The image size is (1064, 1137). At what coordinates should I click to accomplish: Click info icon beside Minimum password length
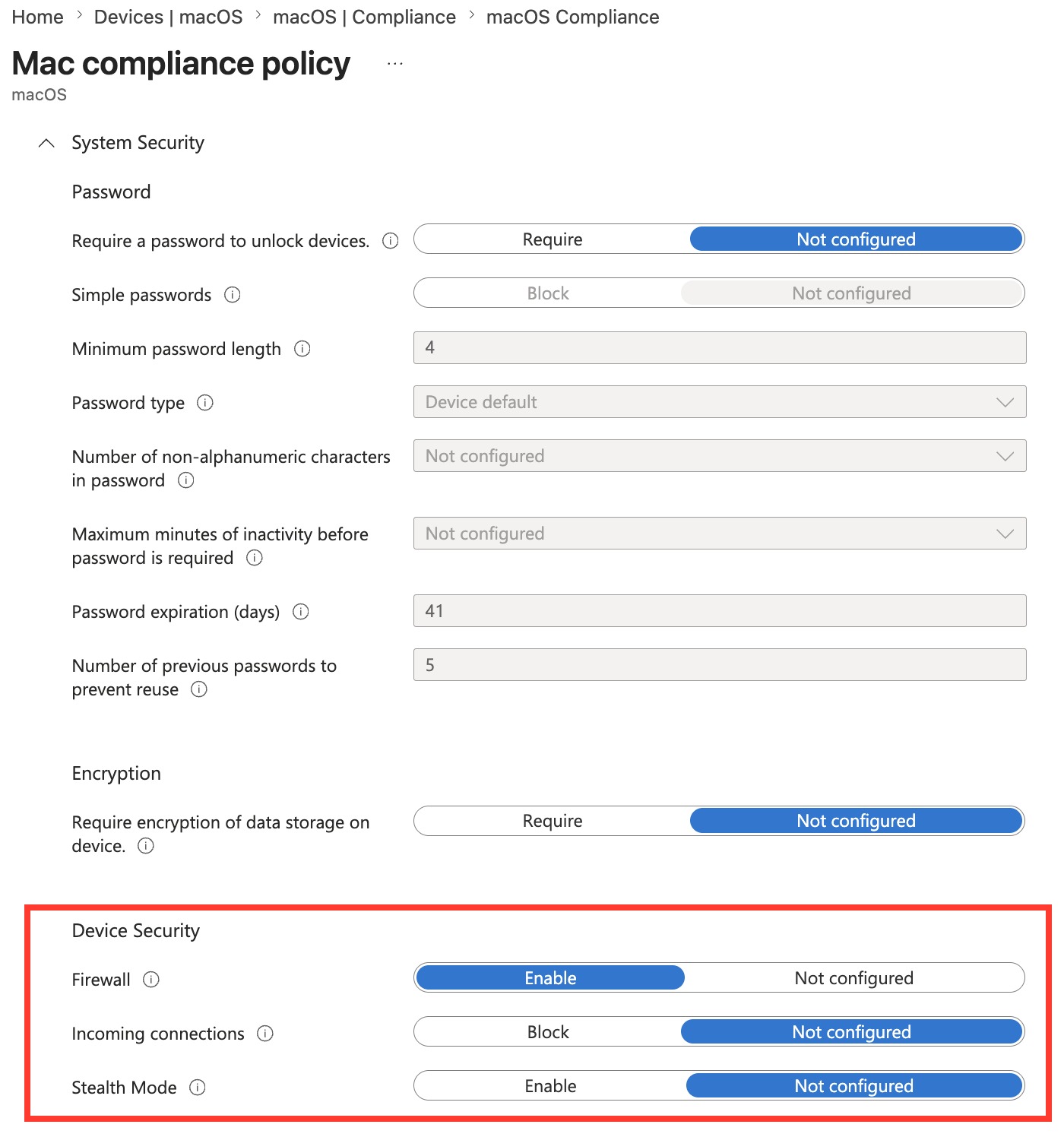pos(302,349)
